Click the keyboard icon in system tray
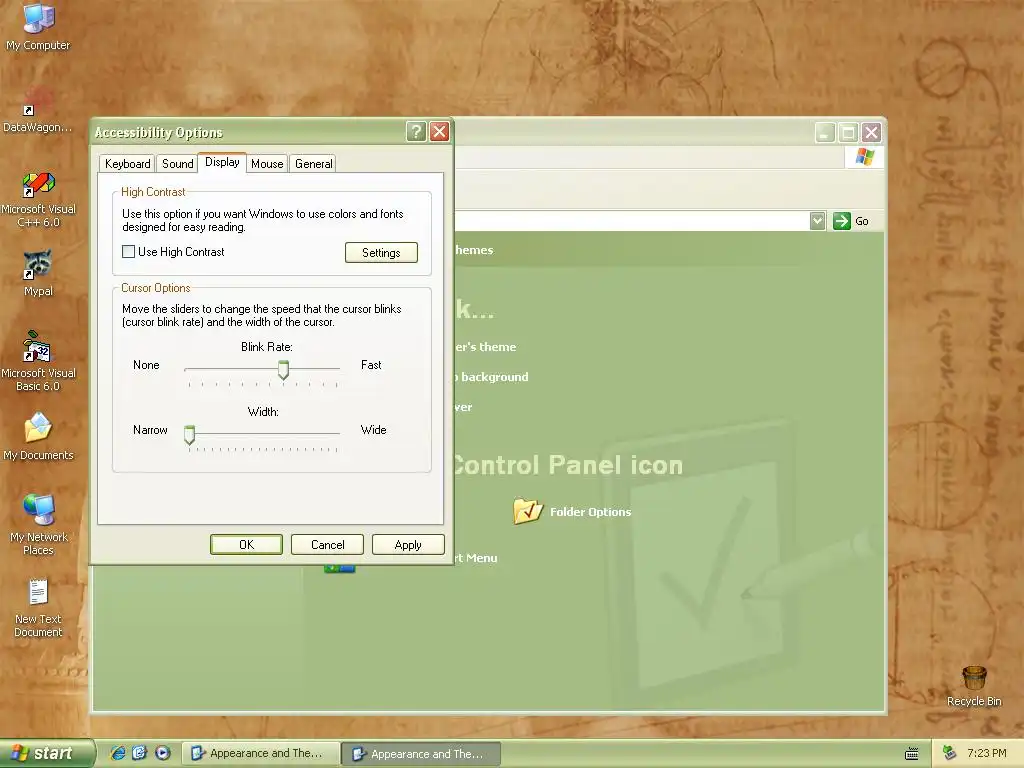This screenshot has width=1024, height=768. [x=912, y=754]
